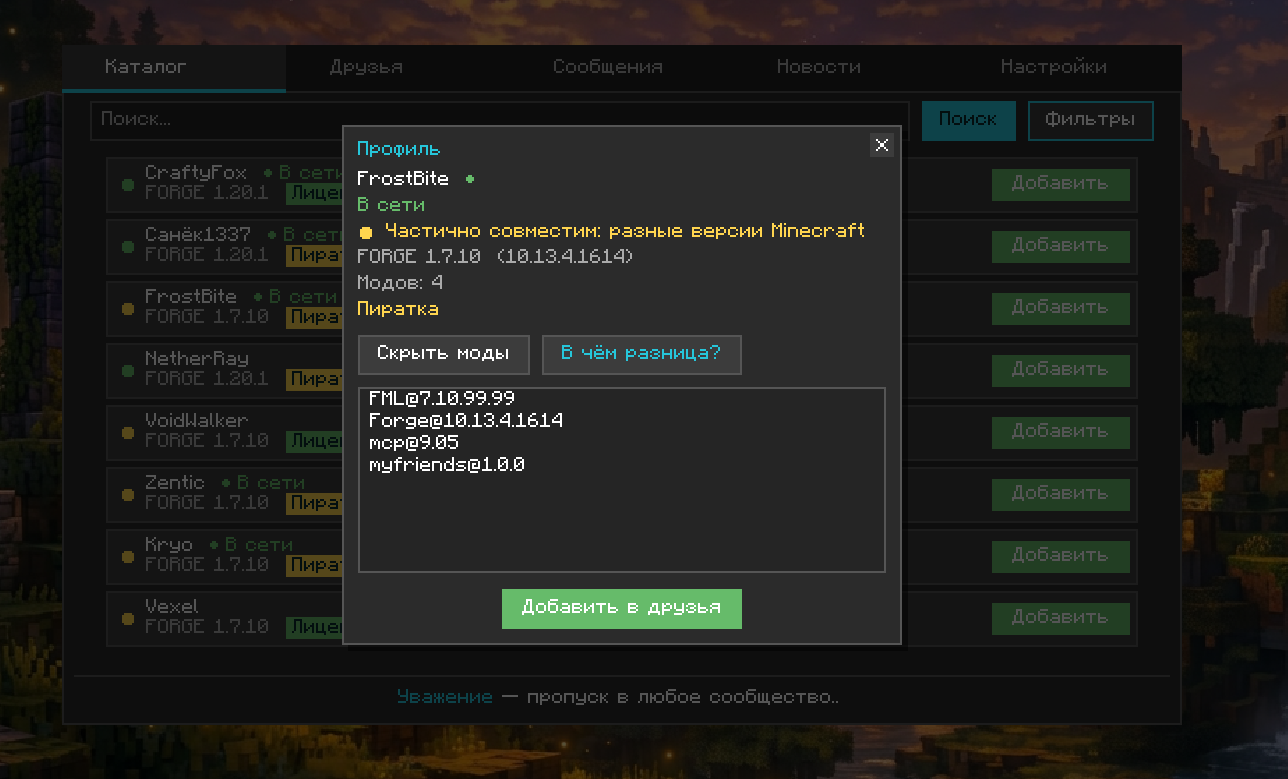The width and height of the screenshot is (1288, 779).
Task: Add NetherRay using its Добавить button
Action: [1060, 370]
